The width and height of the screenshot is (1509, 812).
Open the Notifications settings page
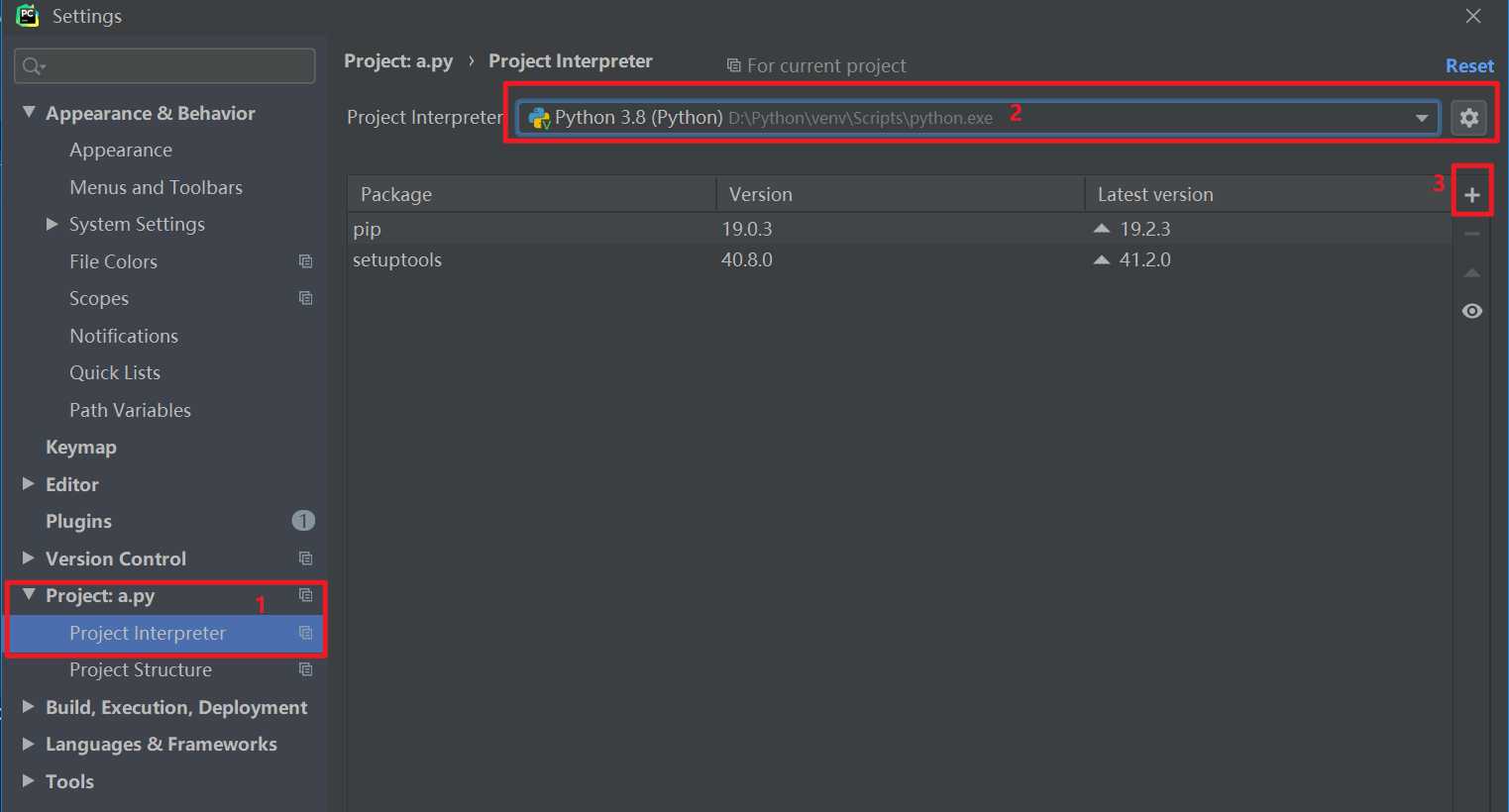click(124, 336)
